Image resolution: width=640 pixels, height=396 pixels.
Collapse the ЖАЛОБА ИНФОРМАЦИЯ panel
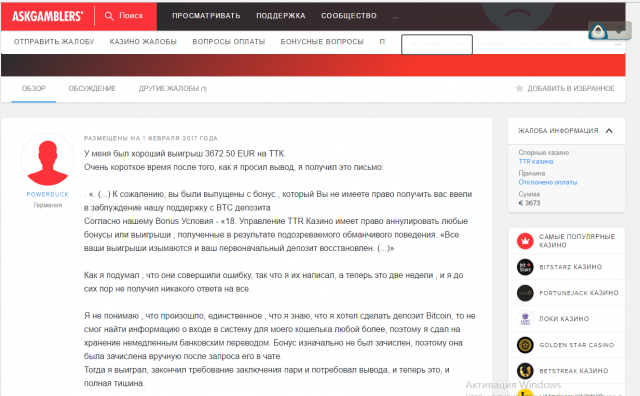(x=609, y=131)
